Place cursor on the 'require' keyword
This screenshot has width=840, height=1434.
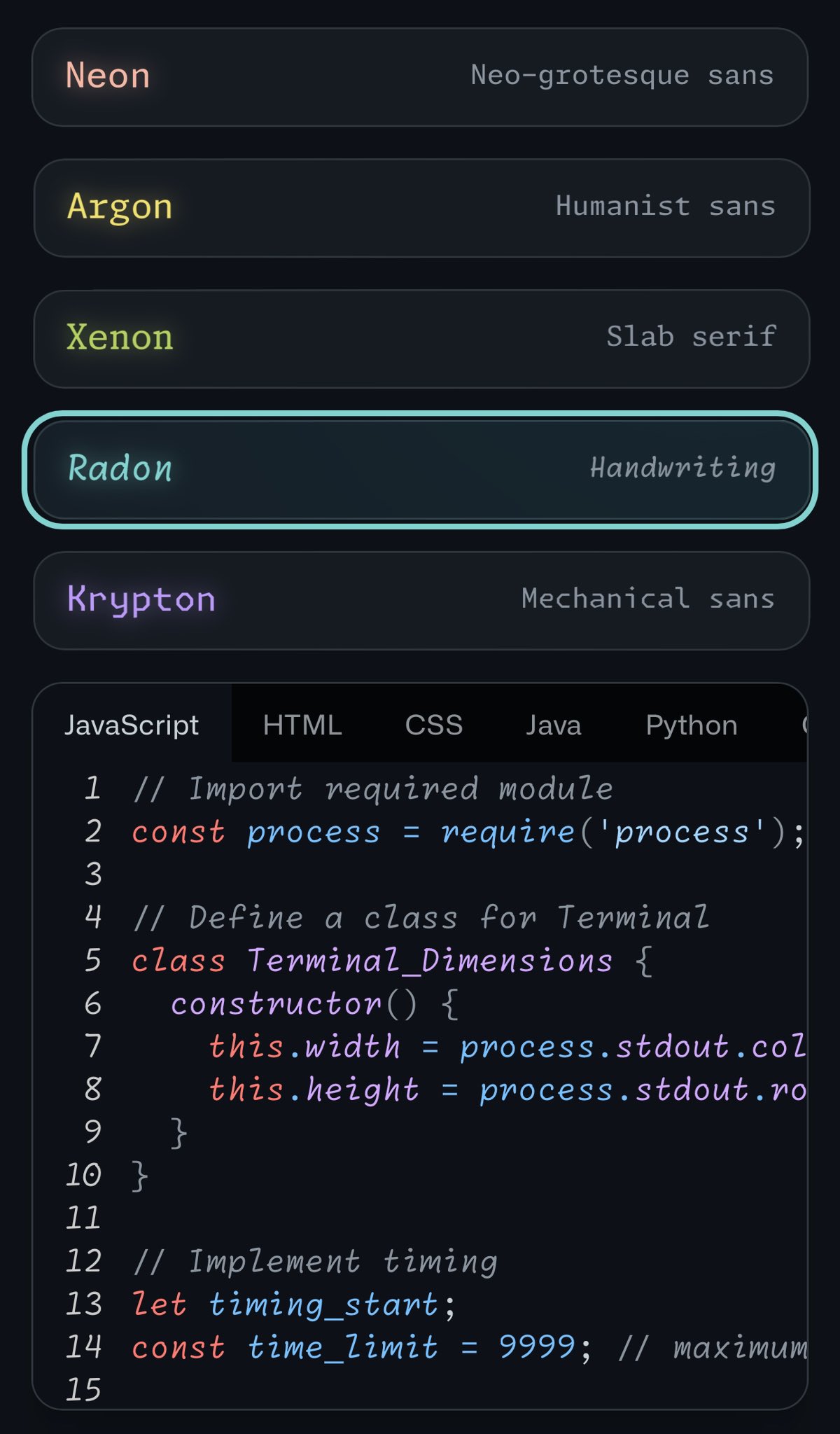coord(507,833)
